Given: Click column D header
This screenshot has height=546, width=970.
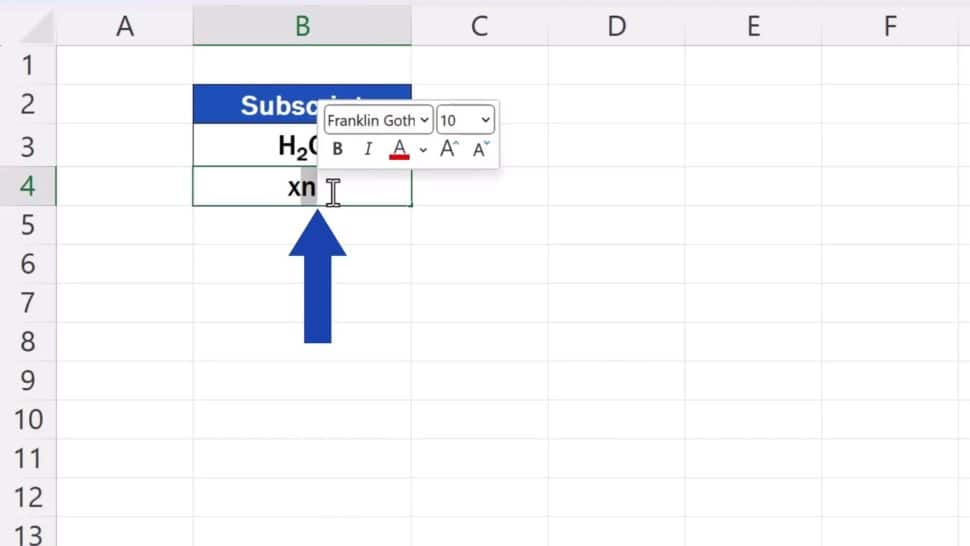Looking at the screenshot, I should click(x=616, y=26).
